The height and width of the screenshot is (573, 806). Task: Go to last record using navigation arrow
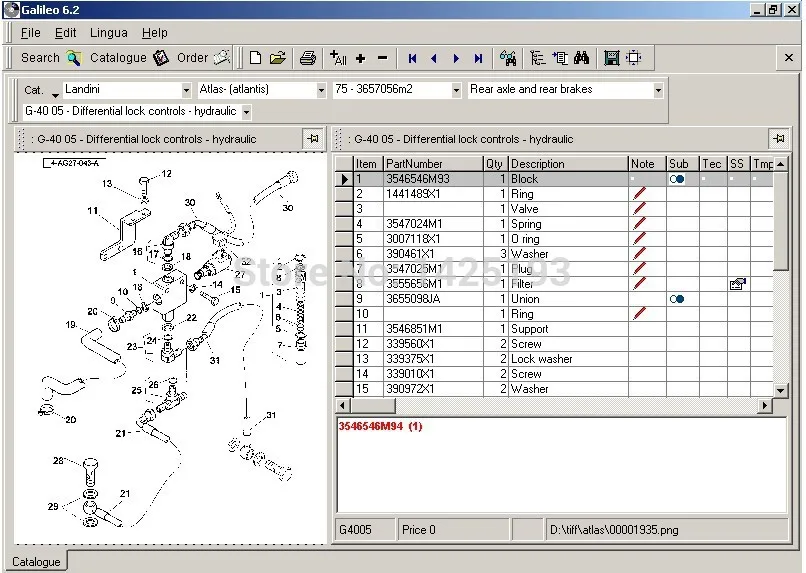point(478,58)
